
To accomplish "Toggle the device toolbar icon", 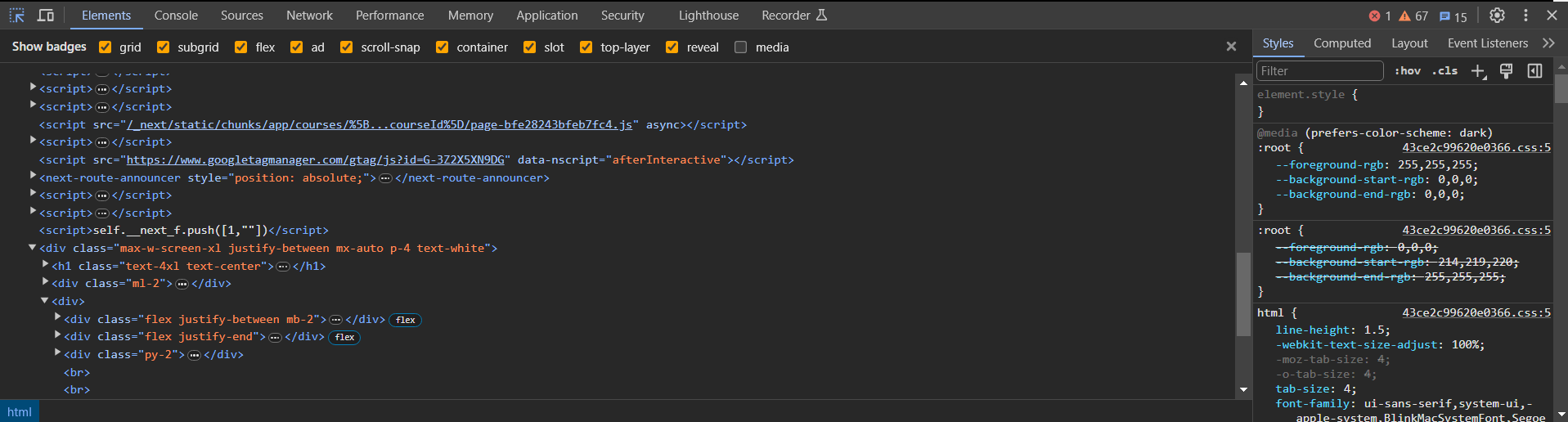I will coord(46,16).
